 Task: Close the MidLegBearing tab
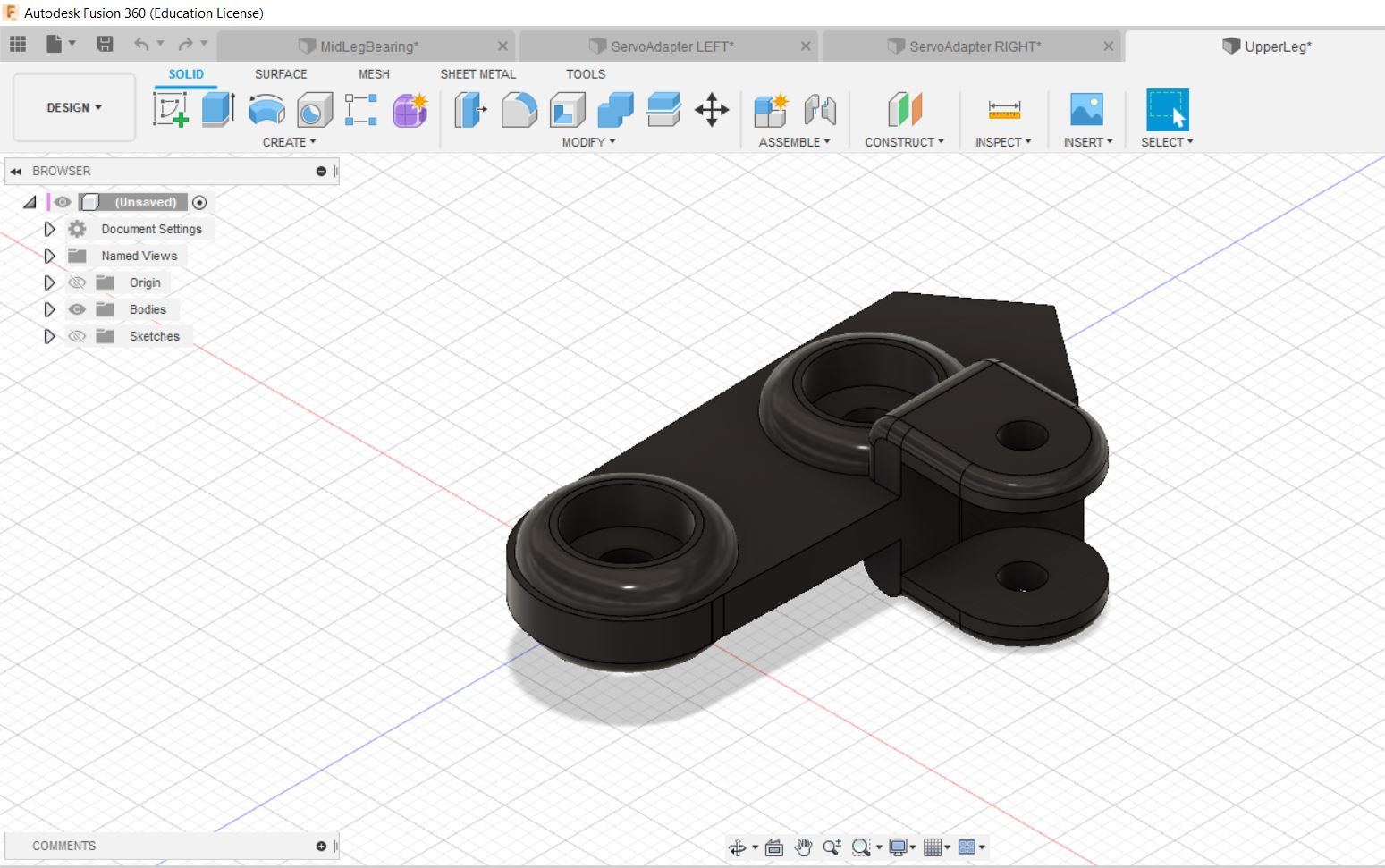(x=502, y=46)
